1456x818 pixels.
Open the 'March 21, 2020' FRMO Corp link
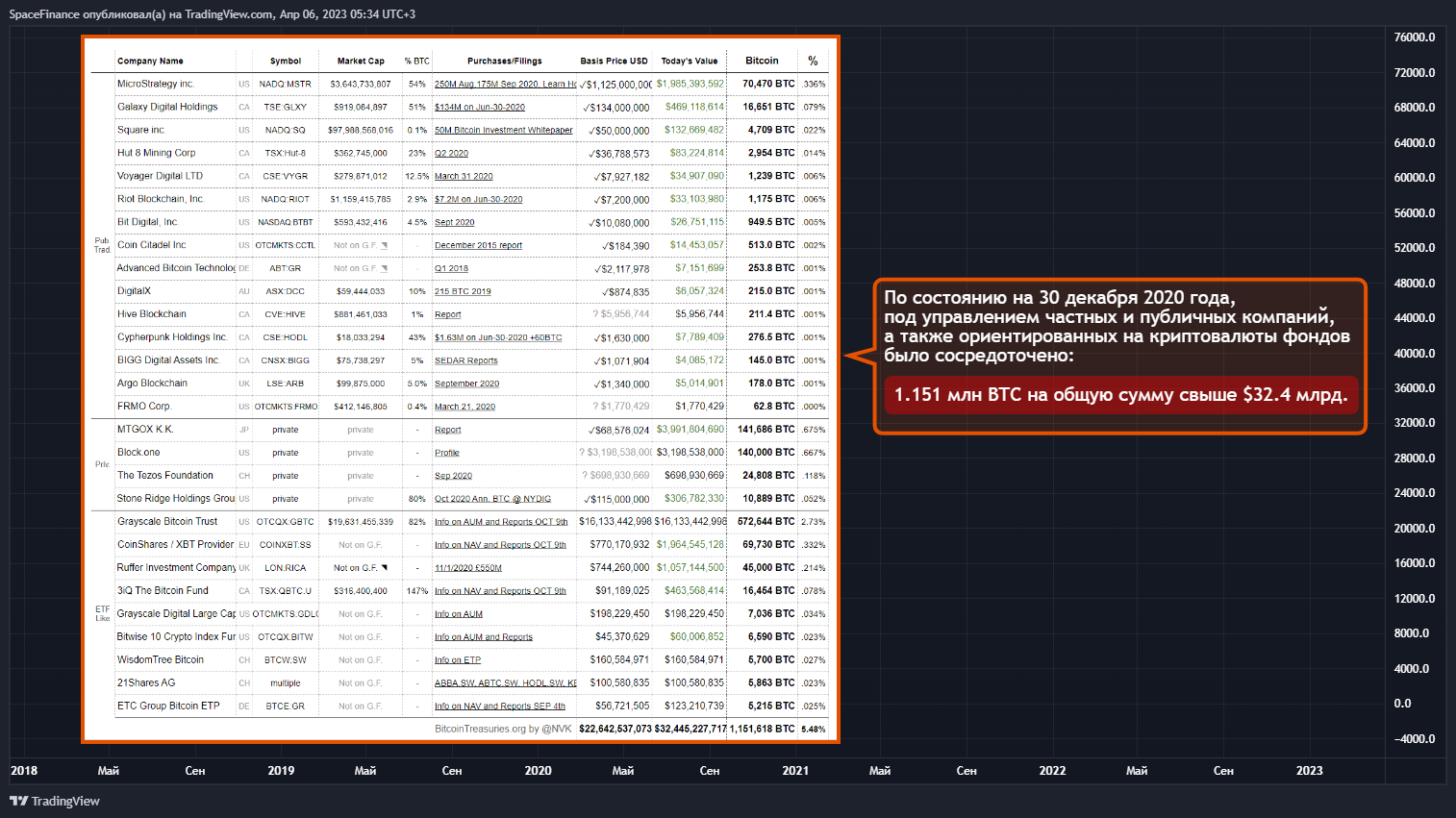(464, 408)
